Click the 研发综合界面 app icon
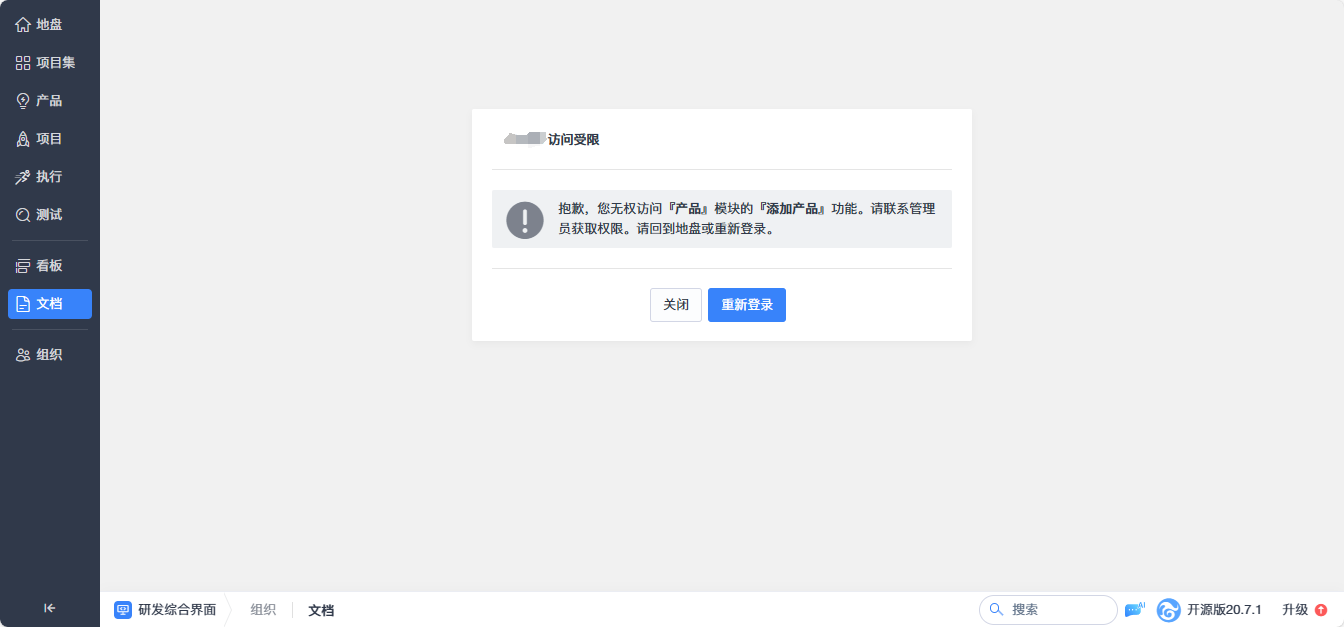1344x627 pixels. 122,609
